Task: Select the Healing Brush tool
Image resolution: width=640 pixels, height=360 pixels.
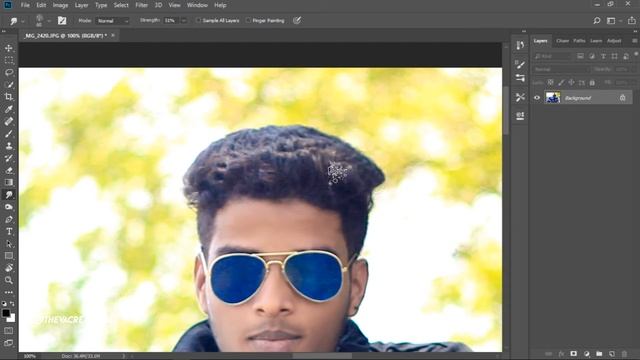Action: (9, 121)
